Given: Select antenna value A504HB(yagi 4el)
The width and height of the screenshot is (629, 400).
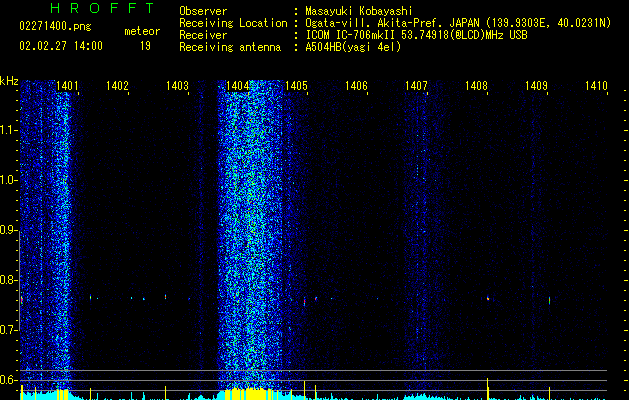Looking at the screenshot, I should point(353,47).
